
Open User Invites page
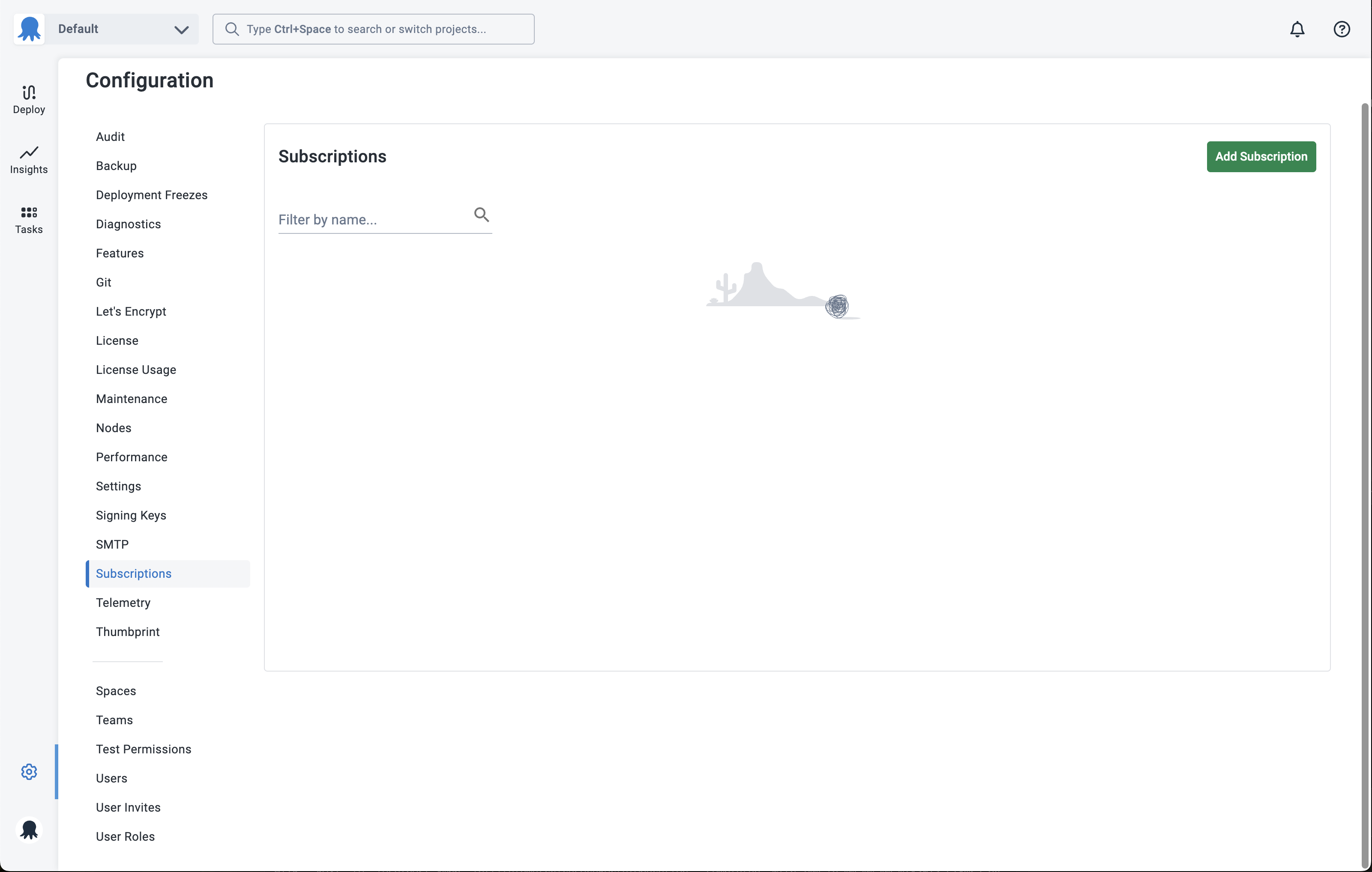(128, 807)
